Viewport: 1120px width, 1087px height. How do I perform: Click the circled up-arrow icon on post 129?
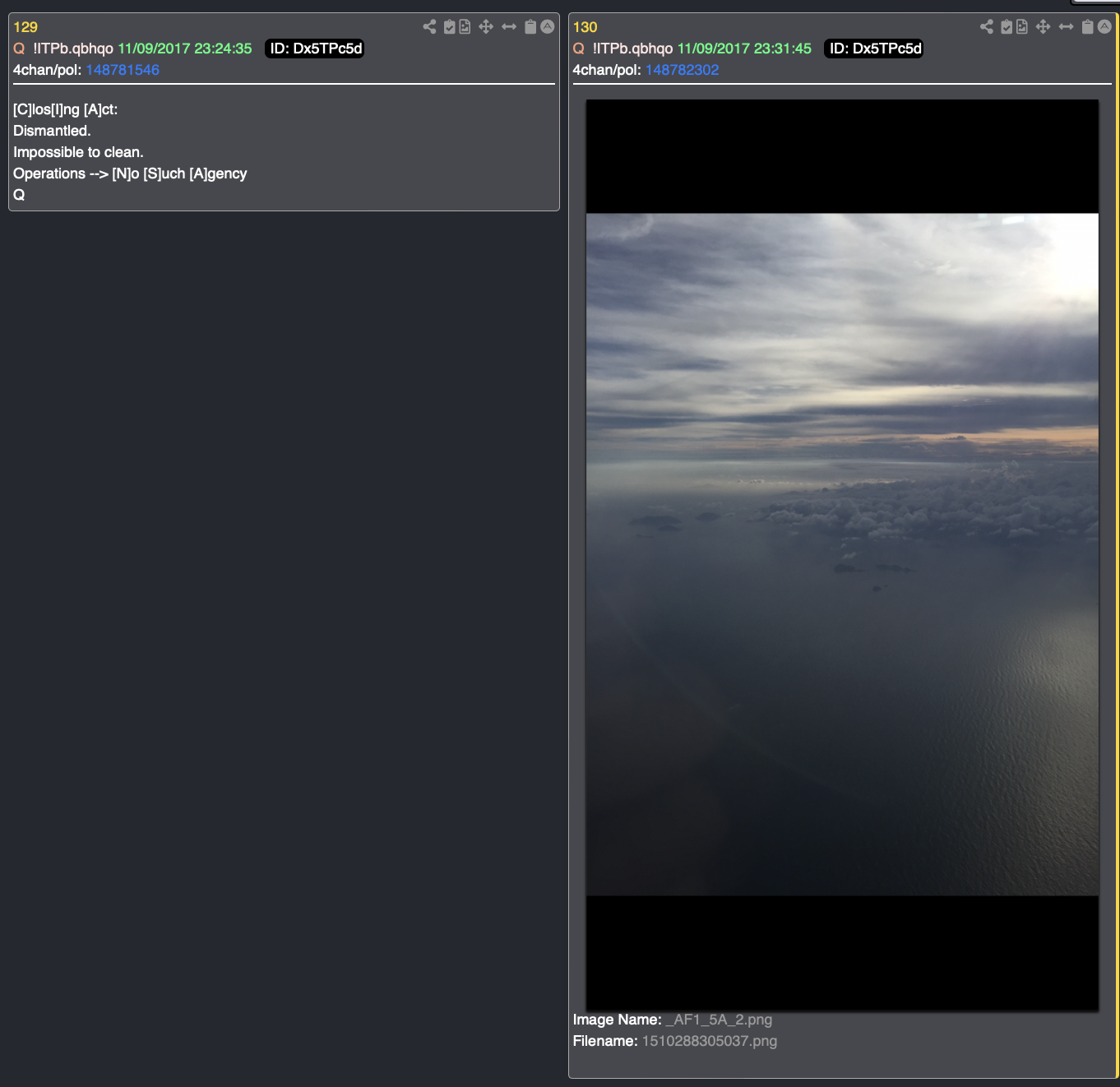click(548, 27)
